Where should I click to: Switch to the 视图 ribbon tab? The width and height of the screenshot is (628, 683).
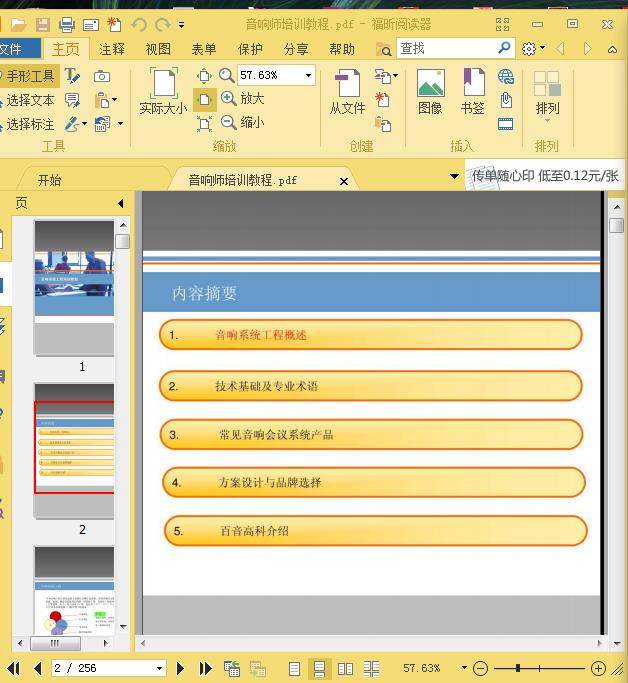(x=158, y=49)
